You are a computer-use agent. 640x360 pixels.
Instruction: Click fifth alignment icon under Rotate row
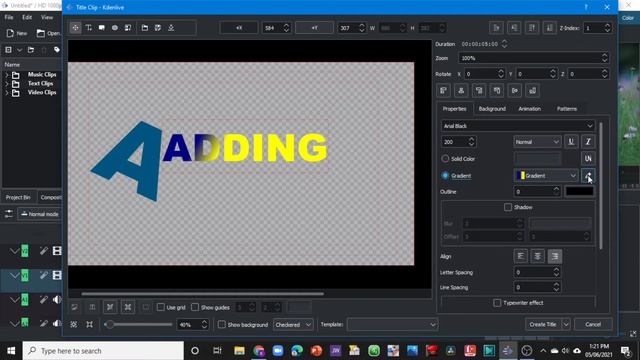(515, 91)
